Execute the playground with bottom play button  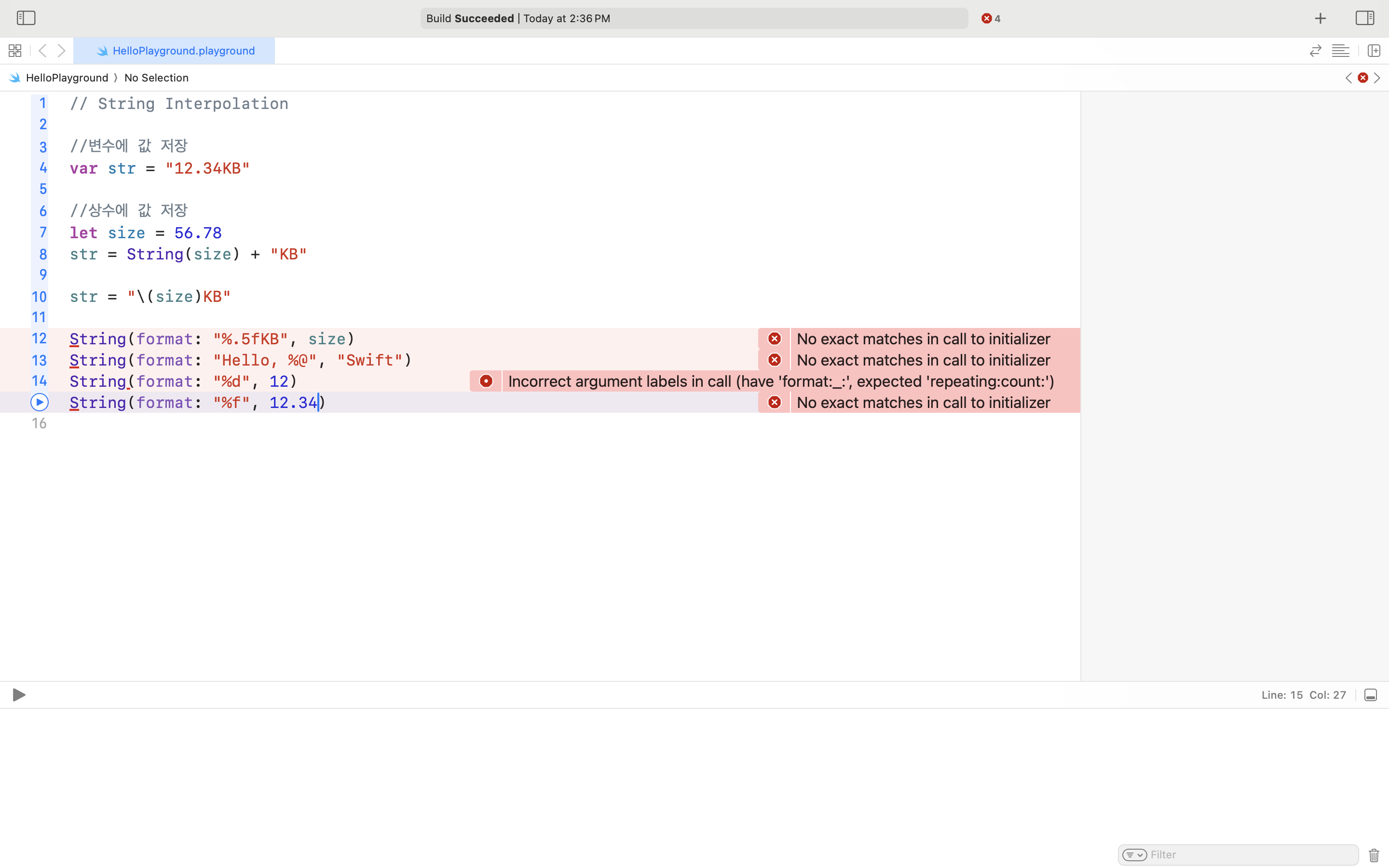click(19, 694)
